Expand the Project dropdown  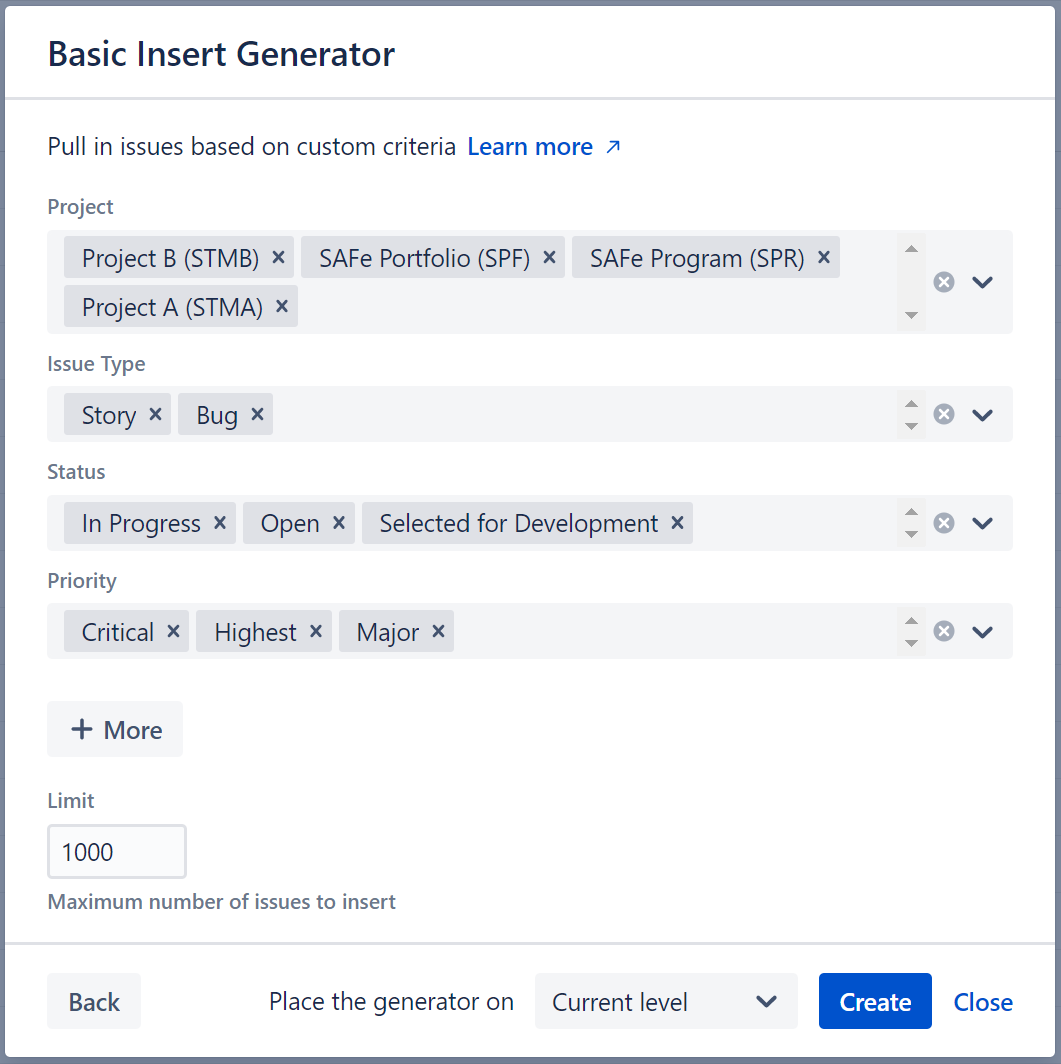pos(982,282)
